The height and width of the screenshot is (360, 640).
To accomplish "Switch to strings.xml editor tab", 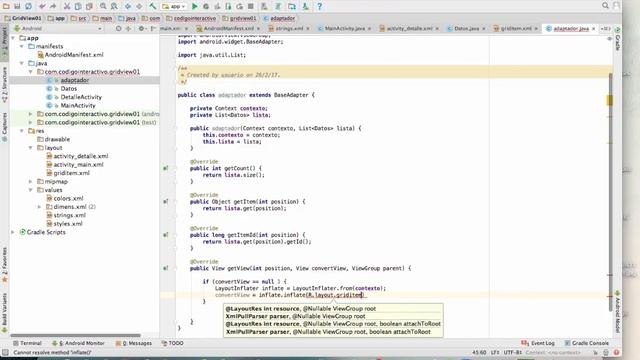I will tap(289, 29).
